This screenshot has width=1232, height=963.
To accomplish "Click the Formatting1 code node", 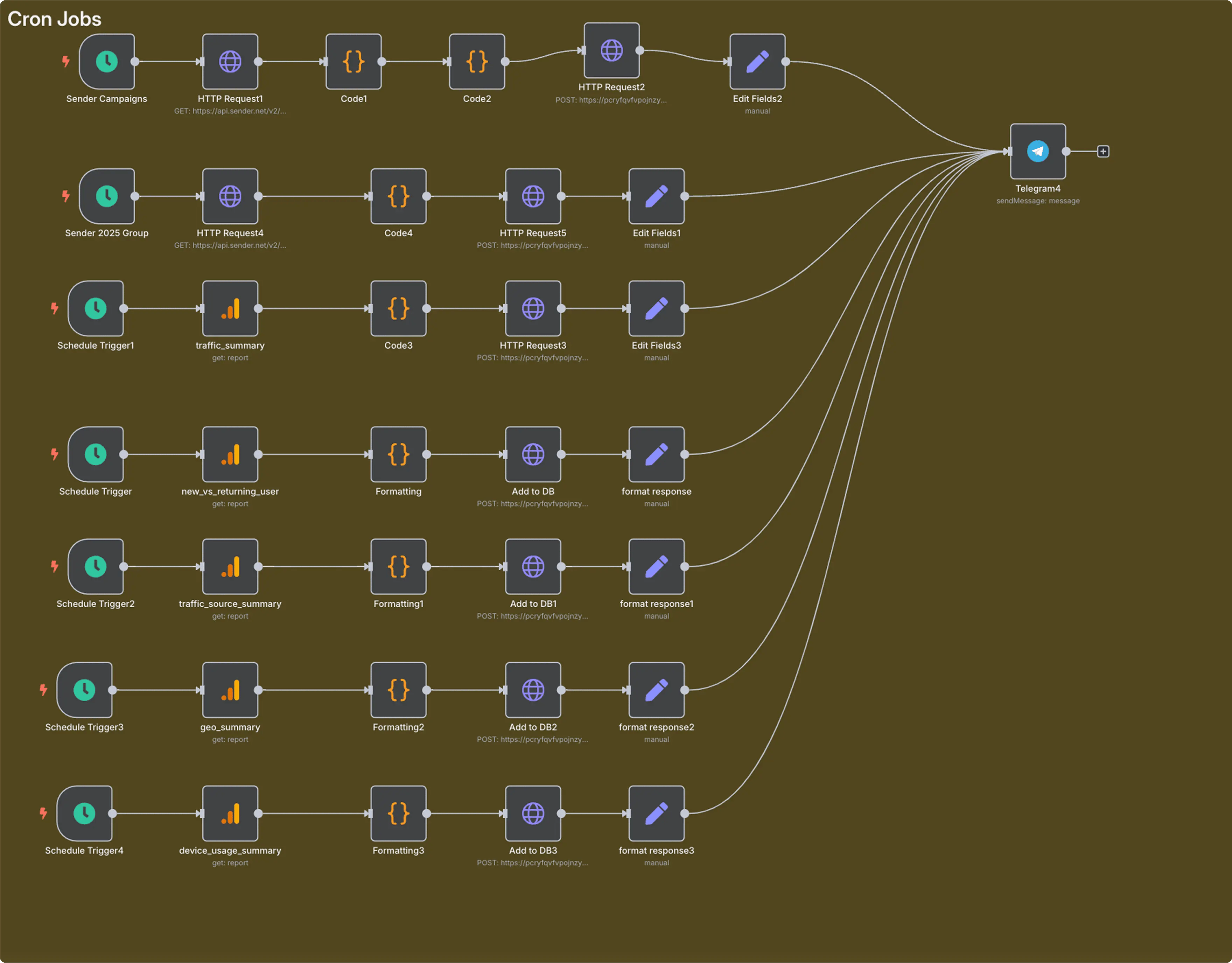I will [x=398, y=566].
